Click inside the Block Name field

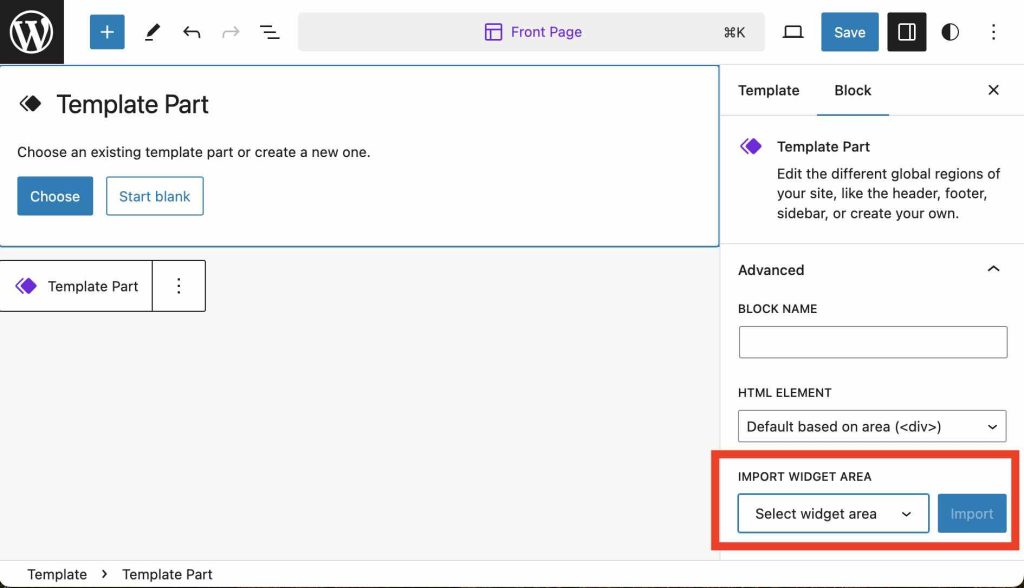[x=871, y=342]
